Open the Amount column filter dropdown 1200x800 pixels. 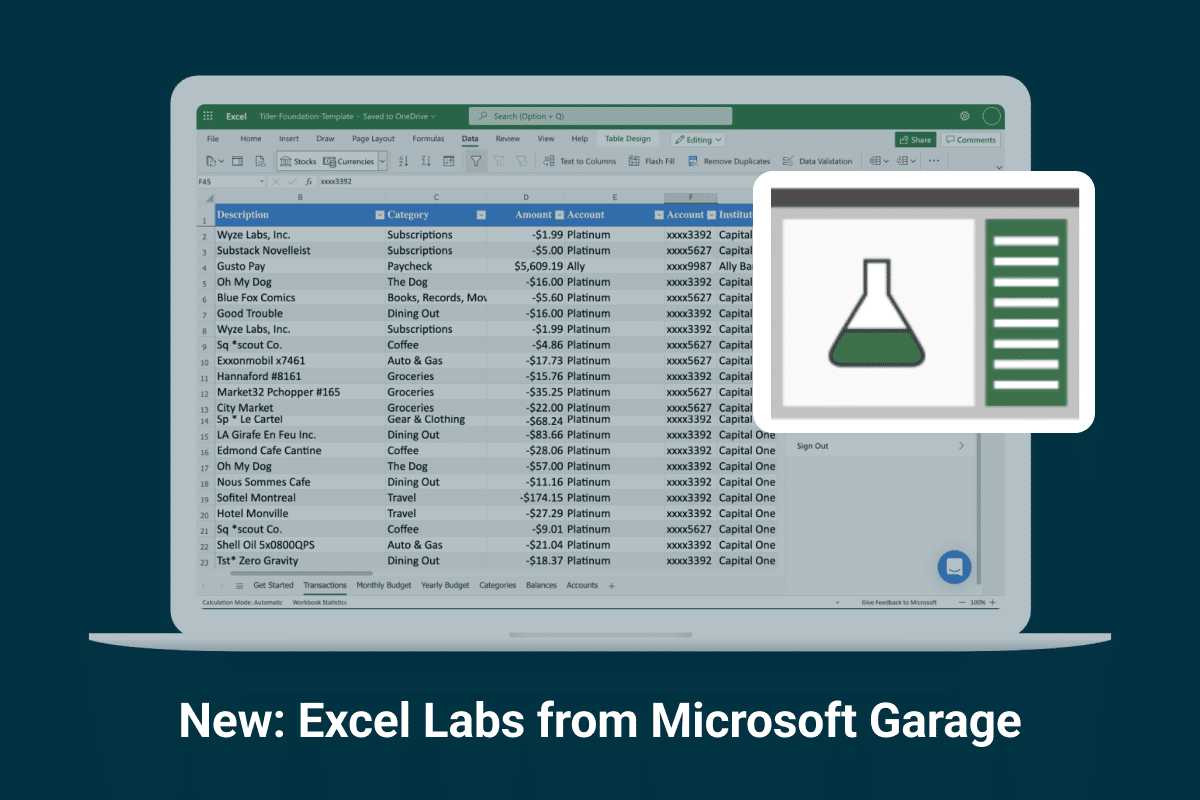pos(560,215)
